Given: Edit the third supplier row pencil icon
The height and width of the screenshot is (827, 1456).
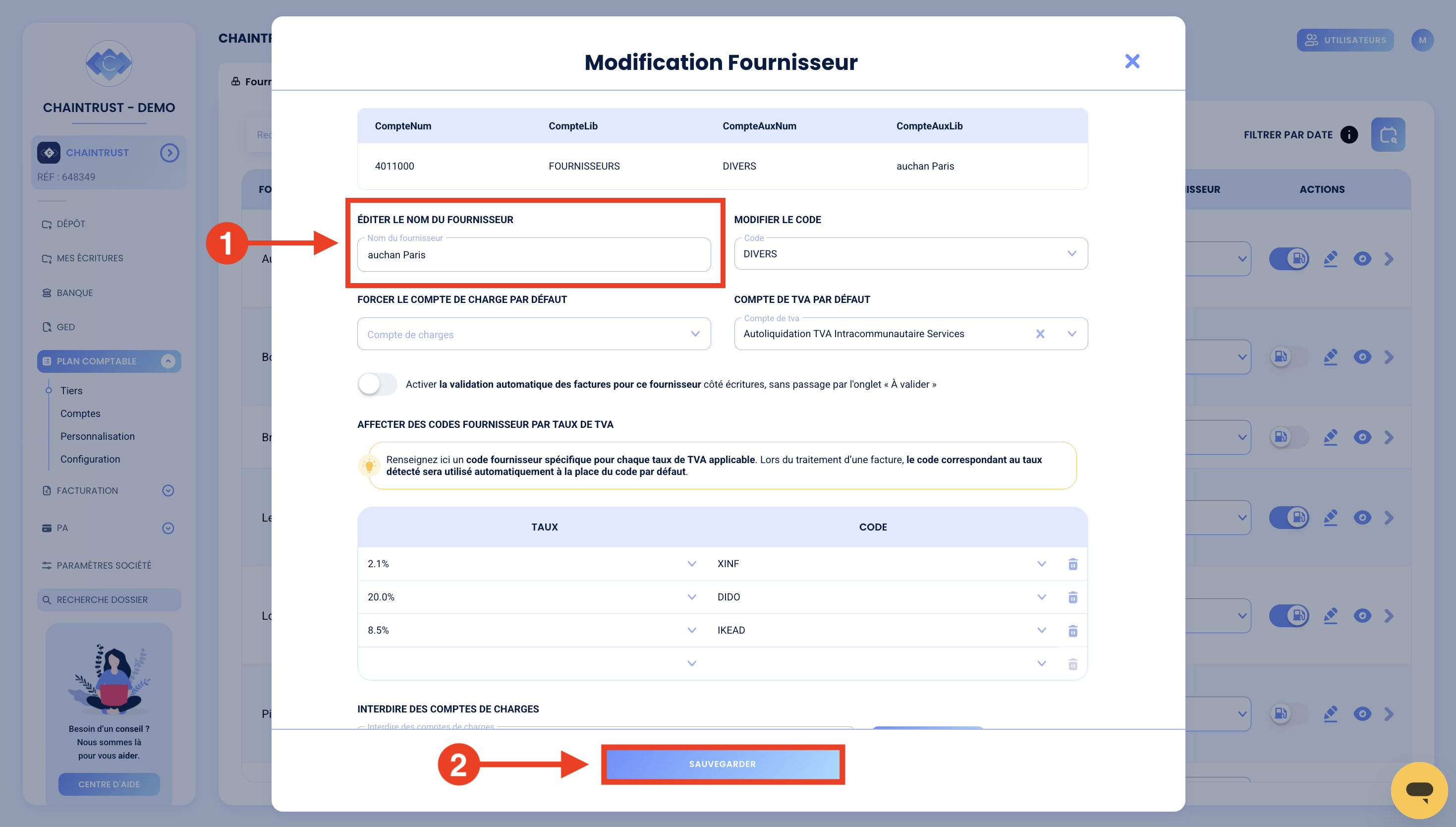Looking at the screenshot, I should [x=1331, y=437].
